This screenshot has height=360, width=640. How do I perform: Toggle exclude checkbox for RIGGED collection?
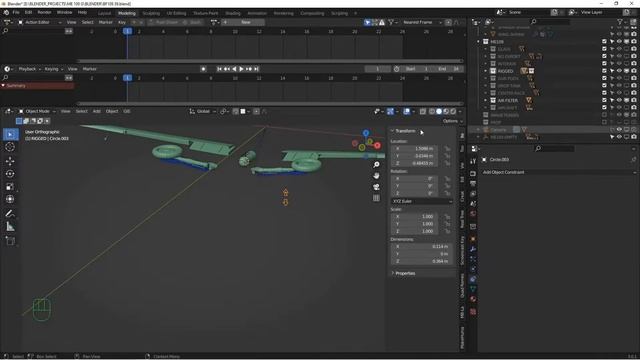[x=604, y=71]
